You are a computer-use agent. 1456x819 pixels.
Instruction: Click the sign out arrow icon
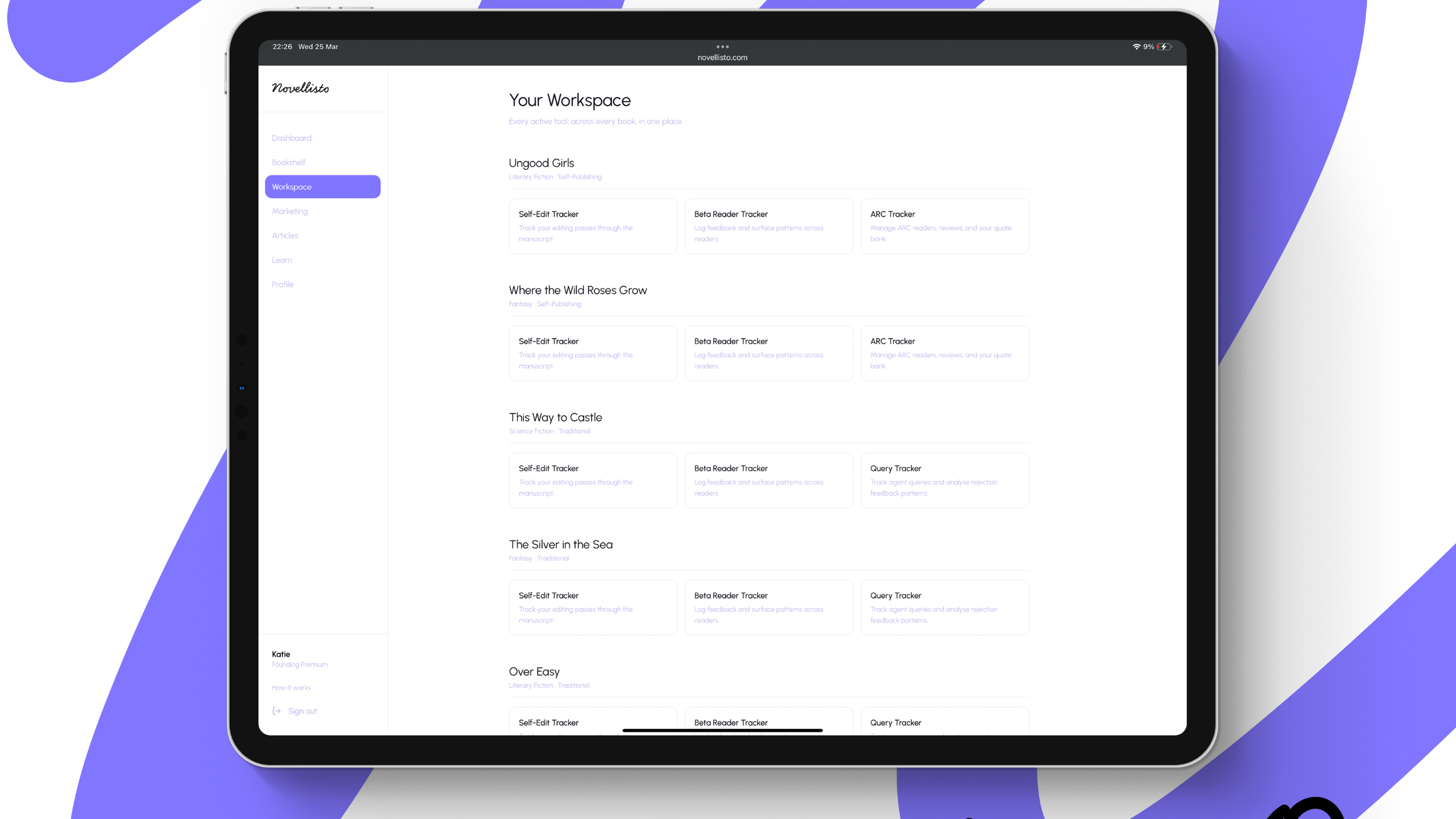[276, 711]
